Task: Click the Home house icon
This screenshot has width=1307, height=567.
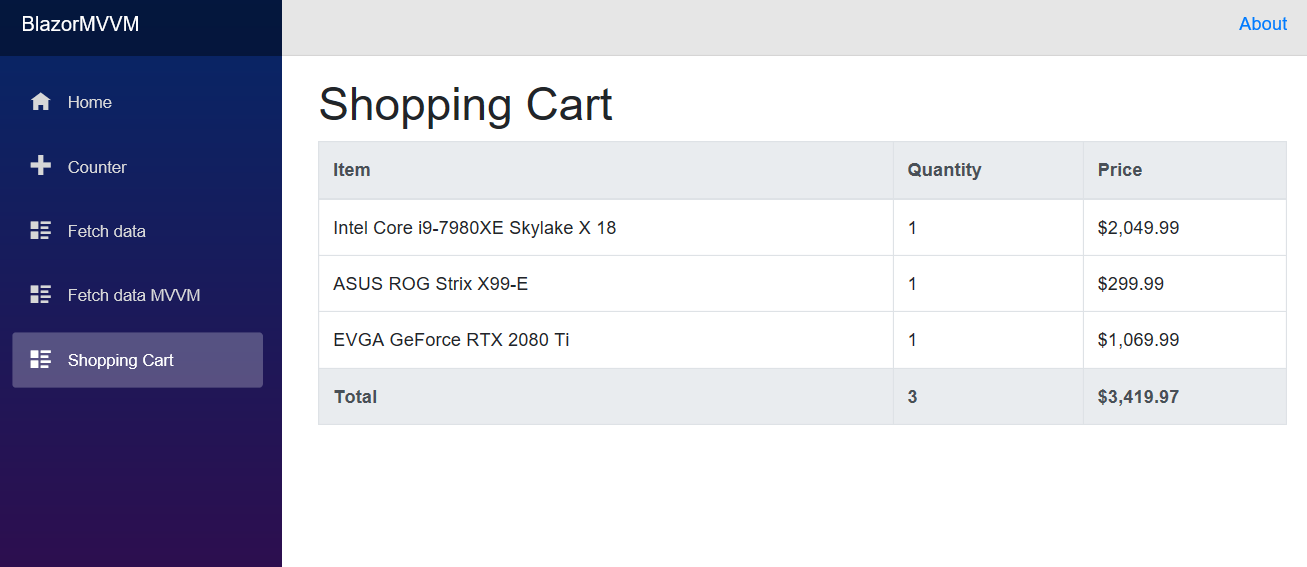Action: click(x=41, y=102)
